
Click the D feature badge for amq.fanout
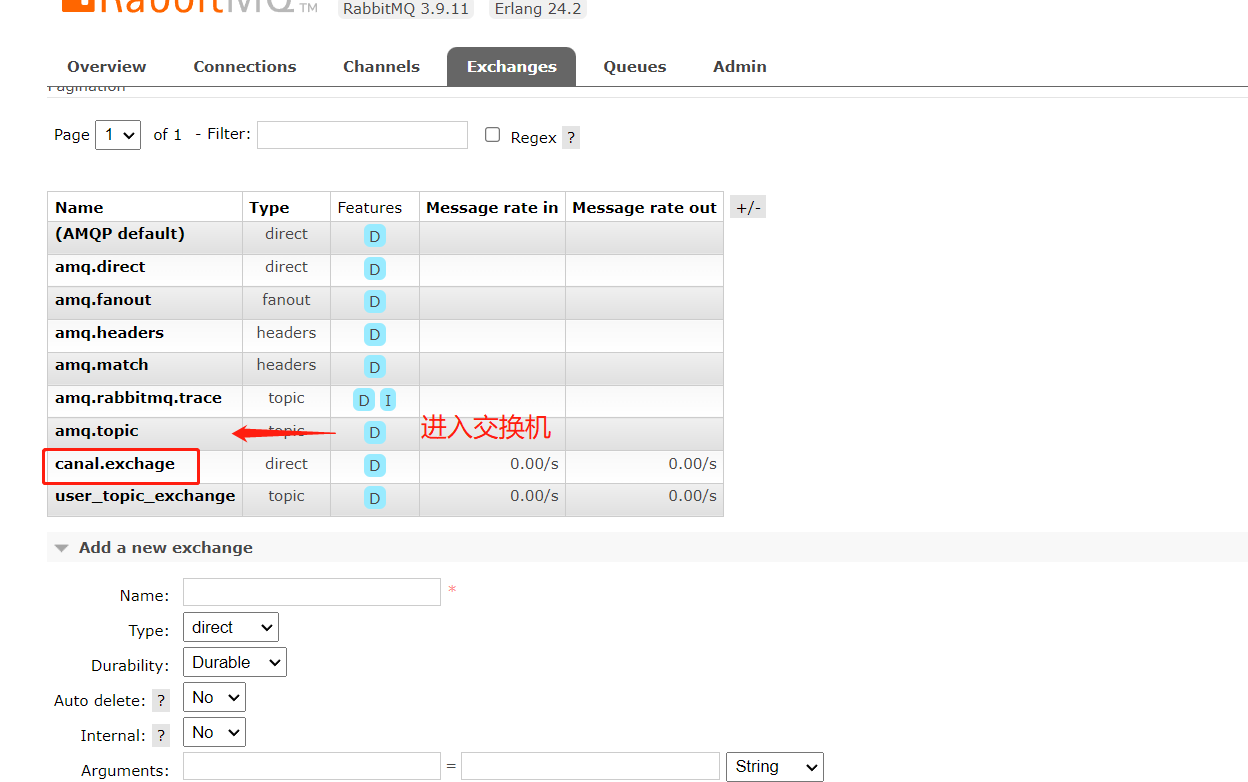(374, 302)
